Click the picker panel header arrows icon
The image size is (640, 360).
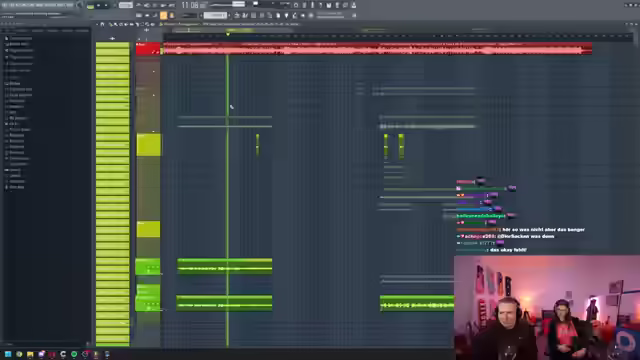pyautogui.click(x=112, y=38)
